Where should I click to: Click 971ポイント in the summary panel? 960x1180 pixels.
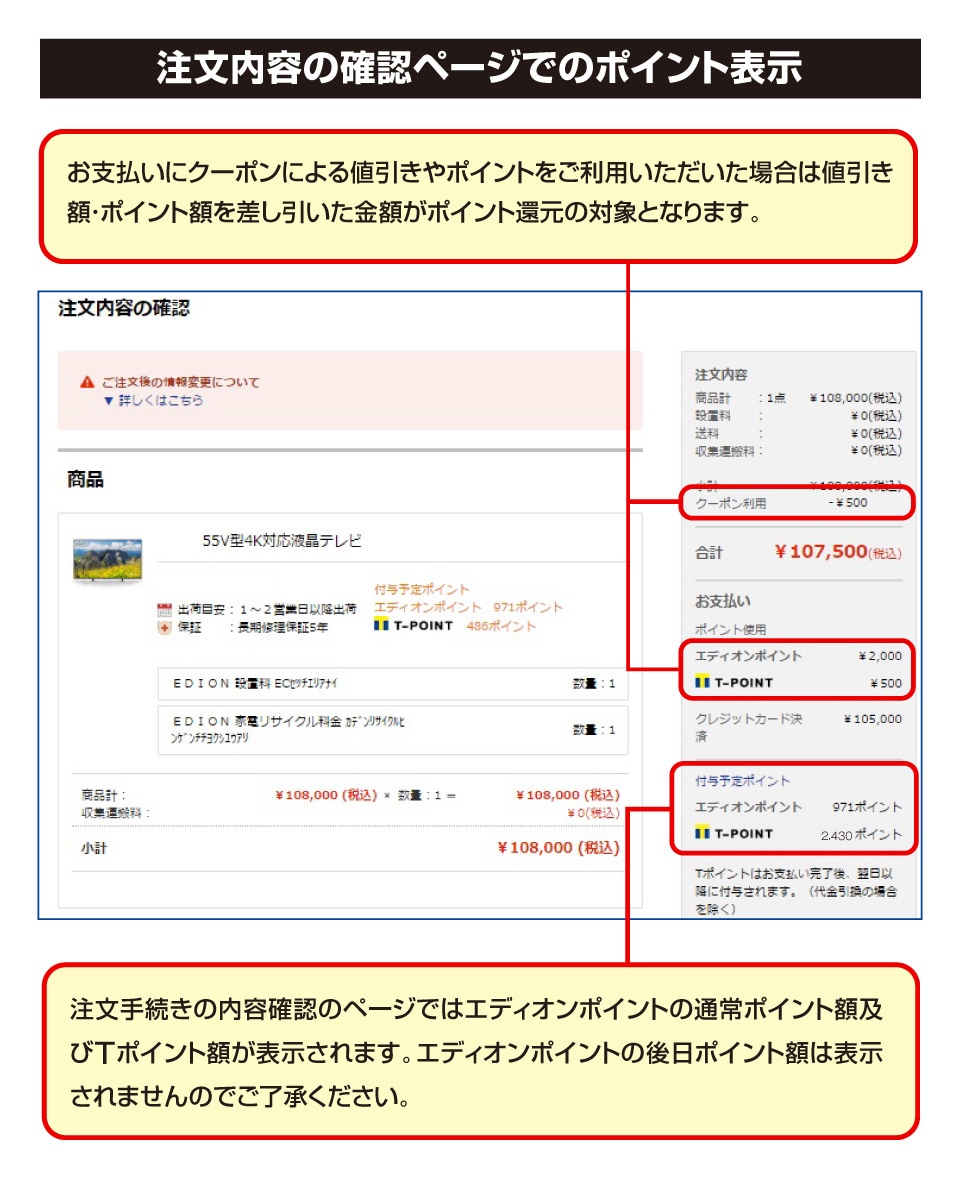coord(867,807)
